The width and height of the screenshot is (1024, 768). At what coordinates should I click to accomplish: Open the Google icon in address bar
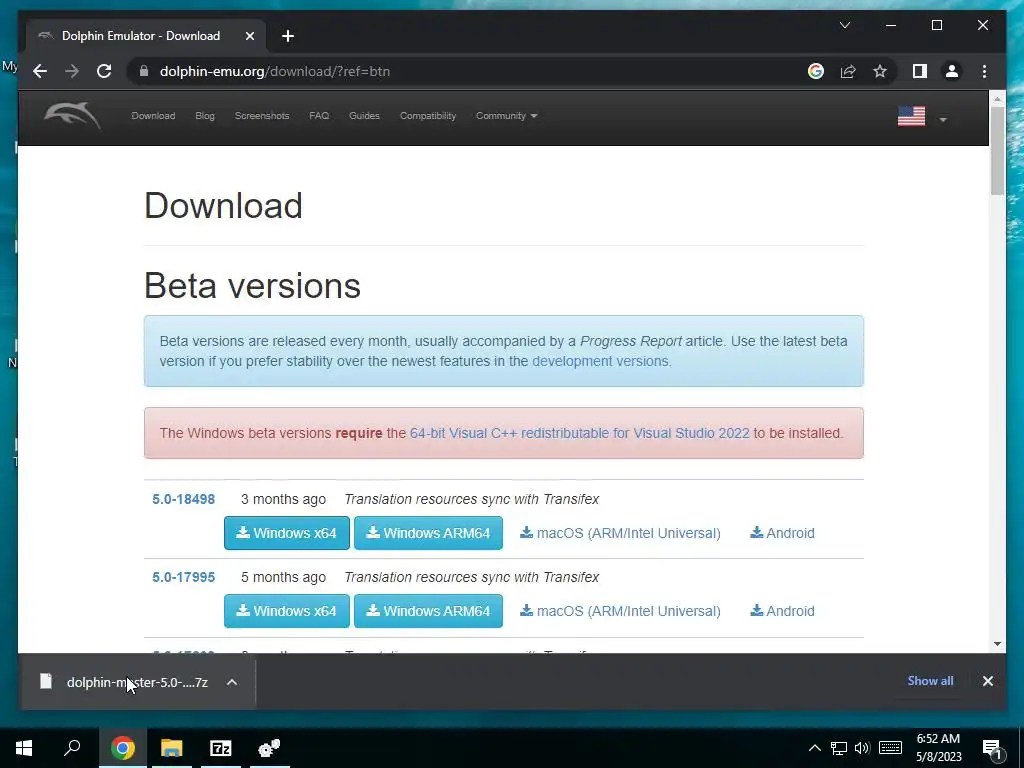point(816,71)
